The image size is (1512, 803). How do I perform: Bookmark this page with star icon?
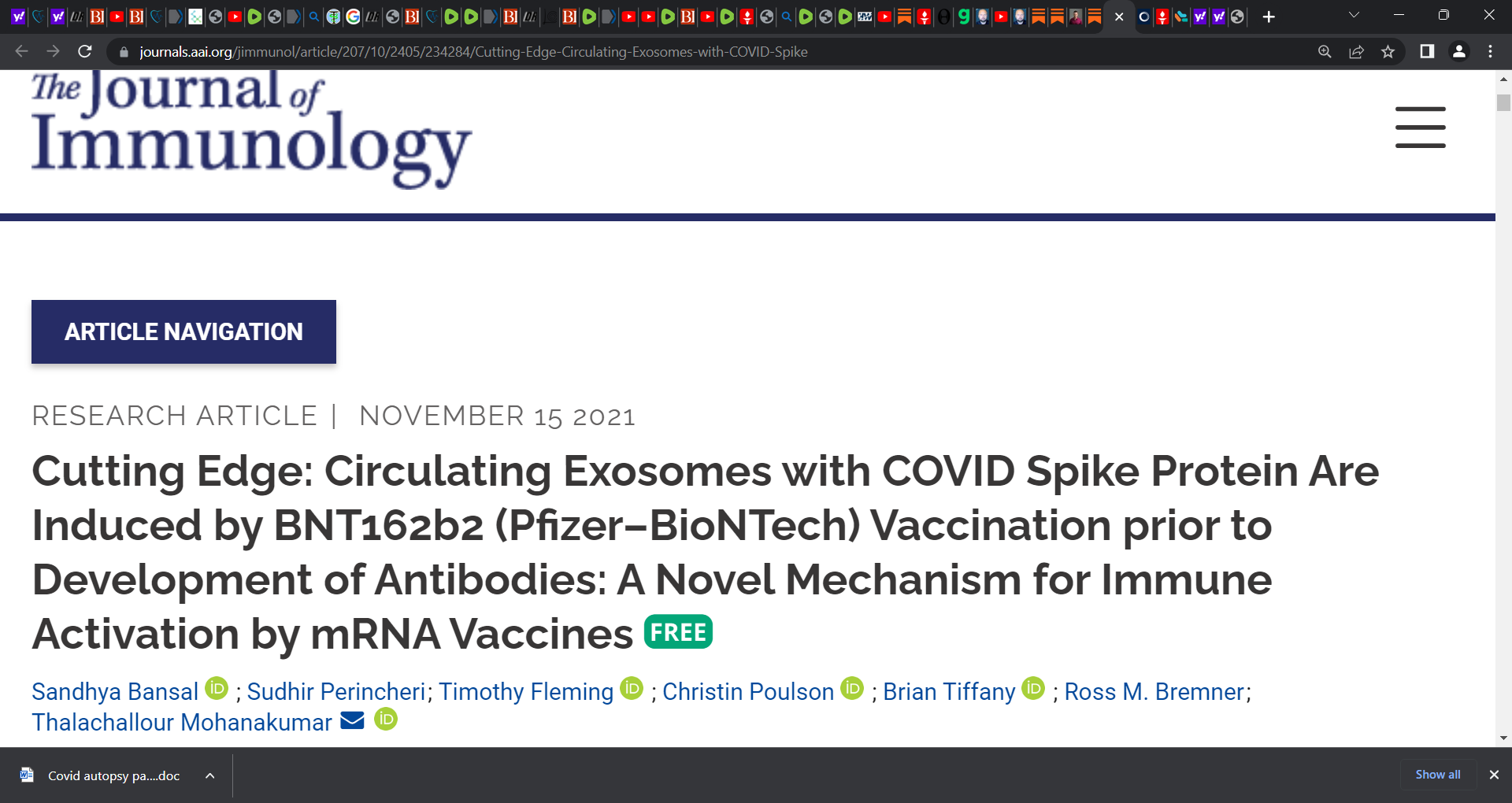click(1388, 51)
